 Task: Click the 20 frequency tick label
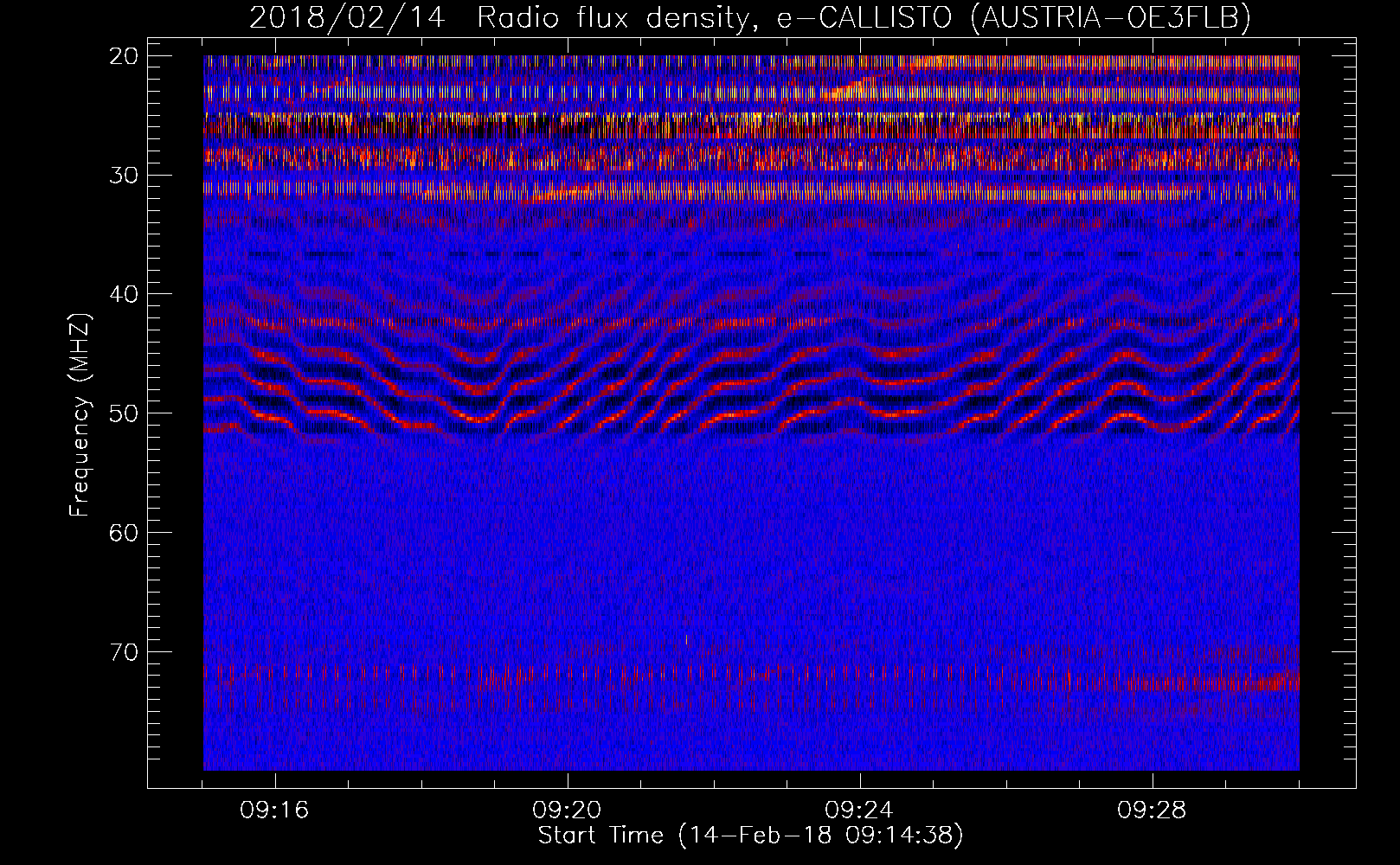tap(125, 56)
